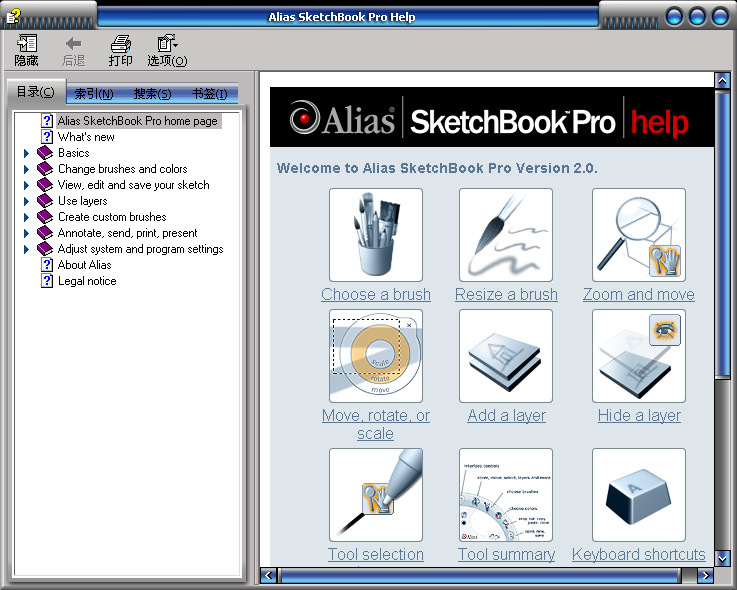Click the Back (后退) toolbar arrow
Viewport: 737px width, 590px height.
click(x=73, y=44)
